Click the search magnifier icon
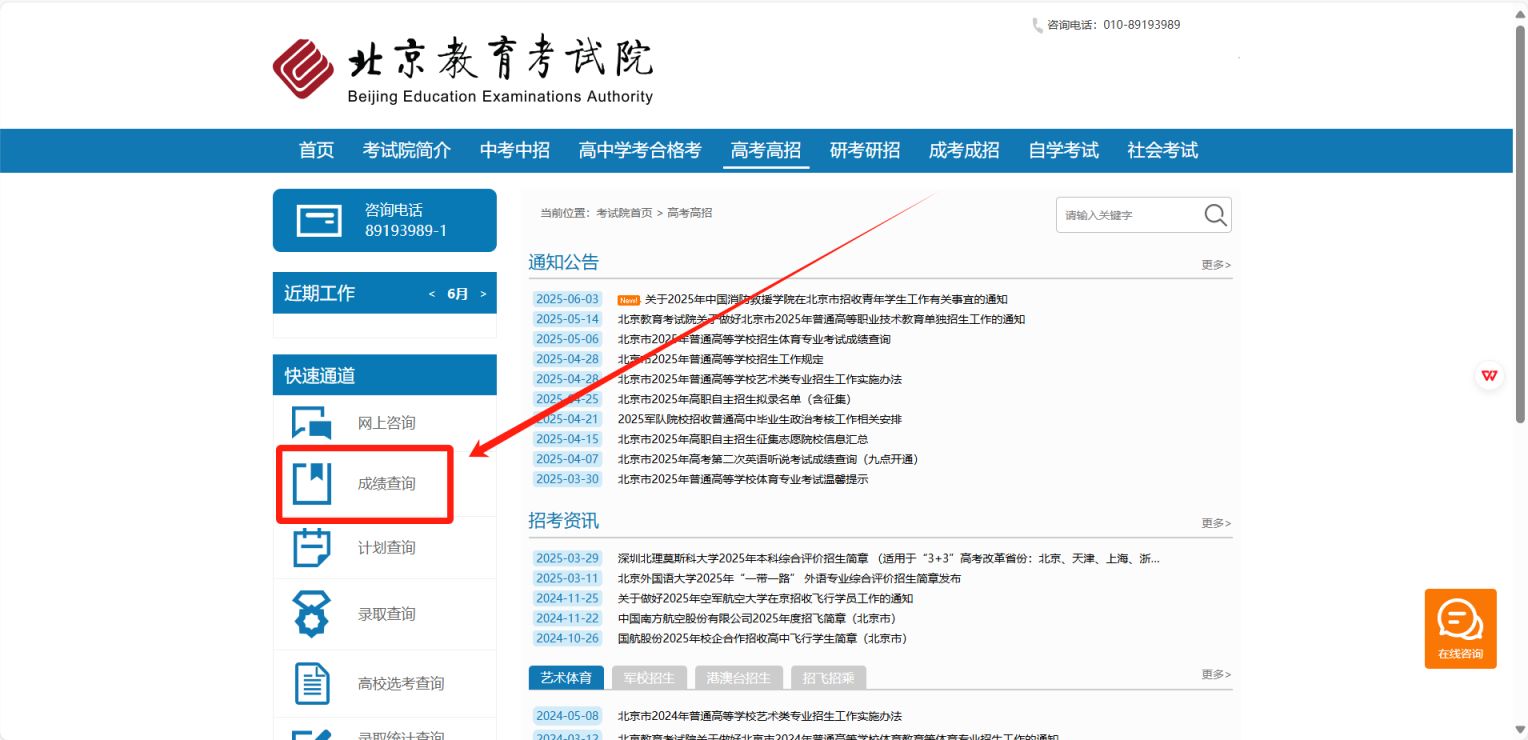Screen dimensions: 1528x740 point(1215,215)
